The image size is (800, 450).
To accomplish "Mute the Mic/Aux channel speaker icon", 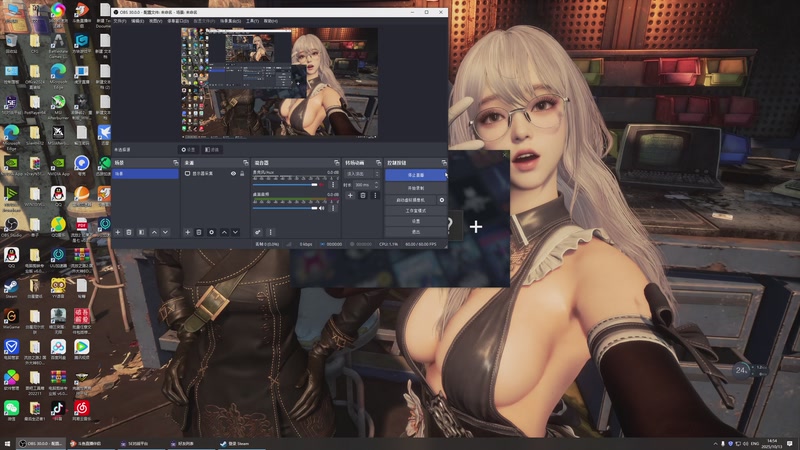I will [x=321, y=185].
